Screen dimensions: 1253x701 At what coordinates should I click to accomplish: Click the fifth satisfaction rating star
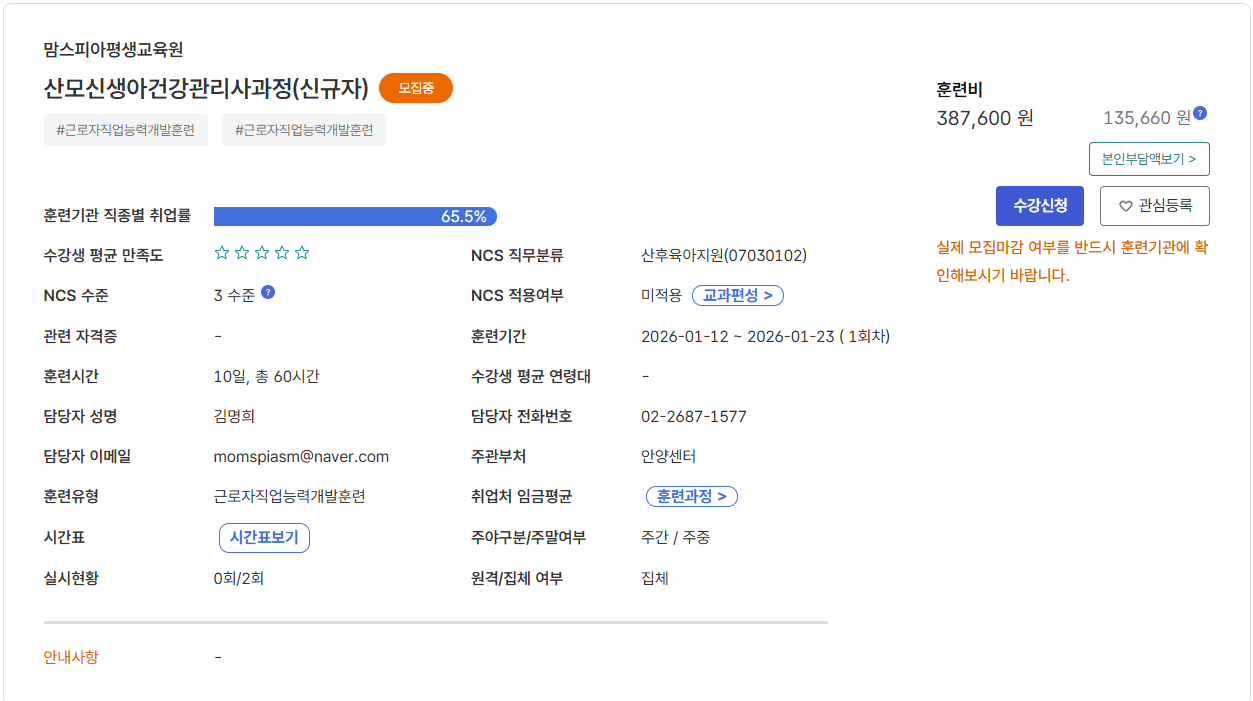[x=302, y=254]
